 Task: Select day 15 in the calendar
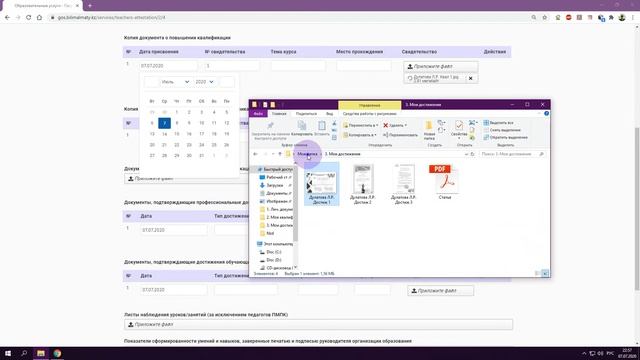pyautogui.click(x=177, y=134)
